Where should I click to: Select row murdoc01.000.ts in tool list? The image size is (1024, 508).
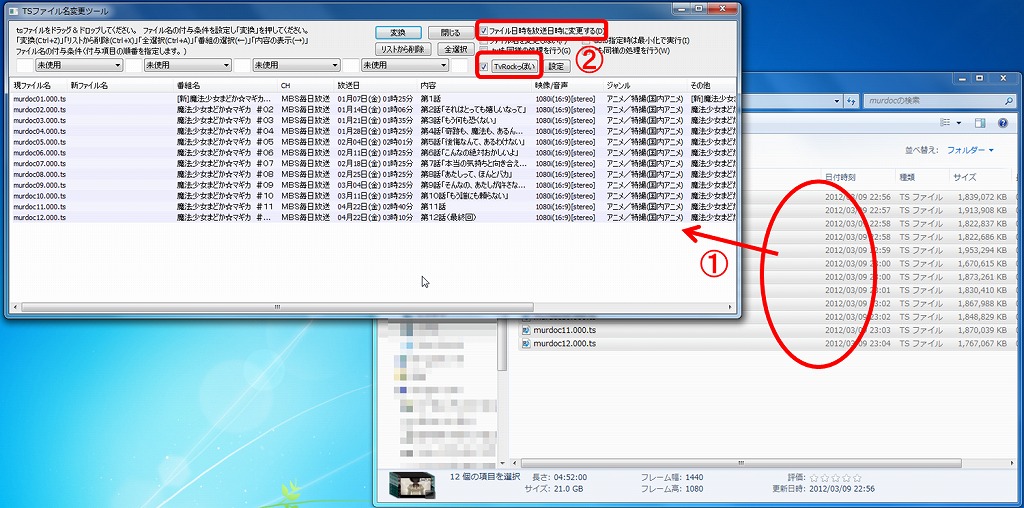tap(374, 99)
